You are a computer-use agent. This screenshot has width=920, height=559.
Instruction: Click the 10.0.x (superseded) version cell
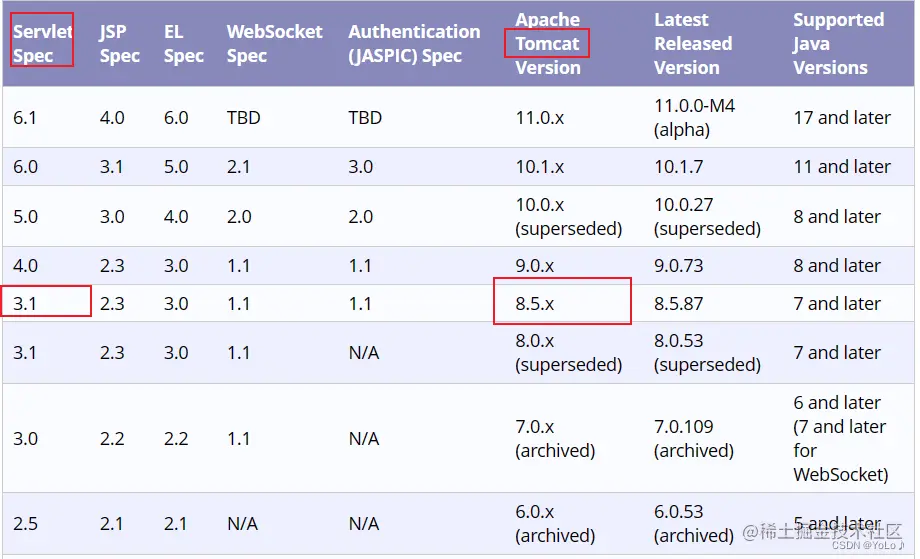(569, 216)
